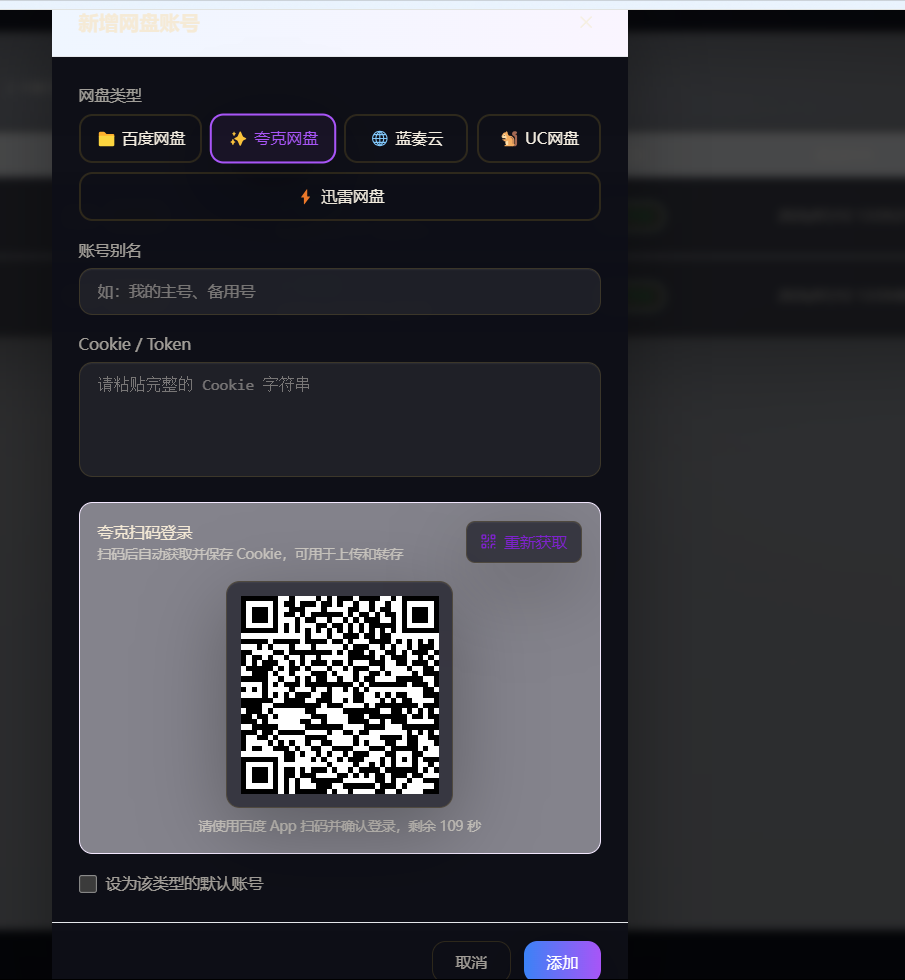The height and width of the screenshot is (980, 905).
Task: Click the 夸克扫码登录 heading text
Action: tap(145, 533)
